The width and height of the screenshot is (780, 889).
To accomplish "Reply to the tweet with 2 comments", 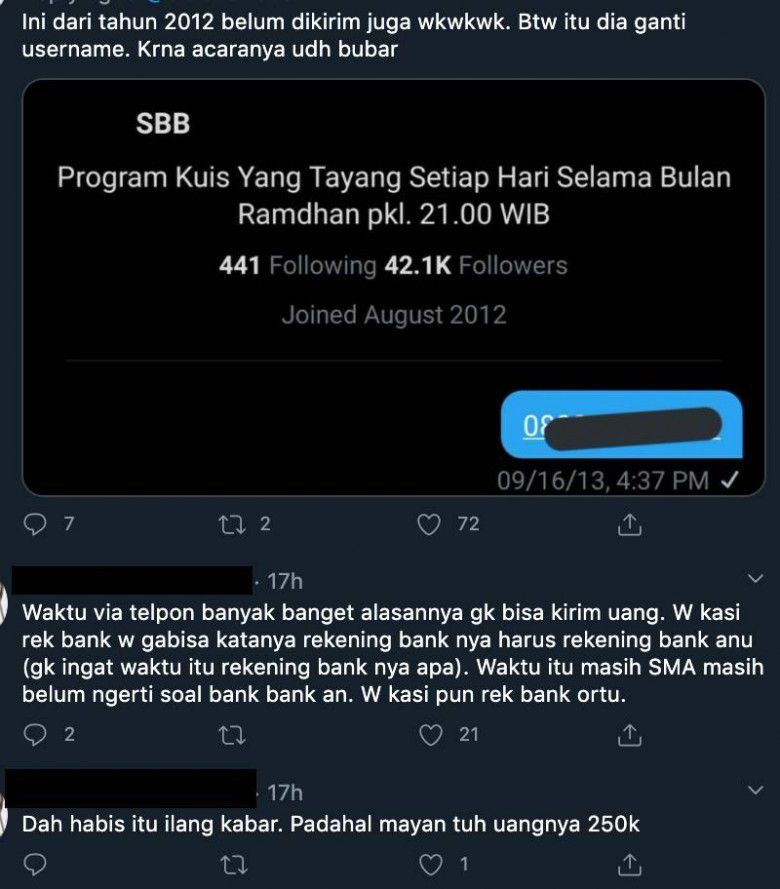I will (35, 735).
